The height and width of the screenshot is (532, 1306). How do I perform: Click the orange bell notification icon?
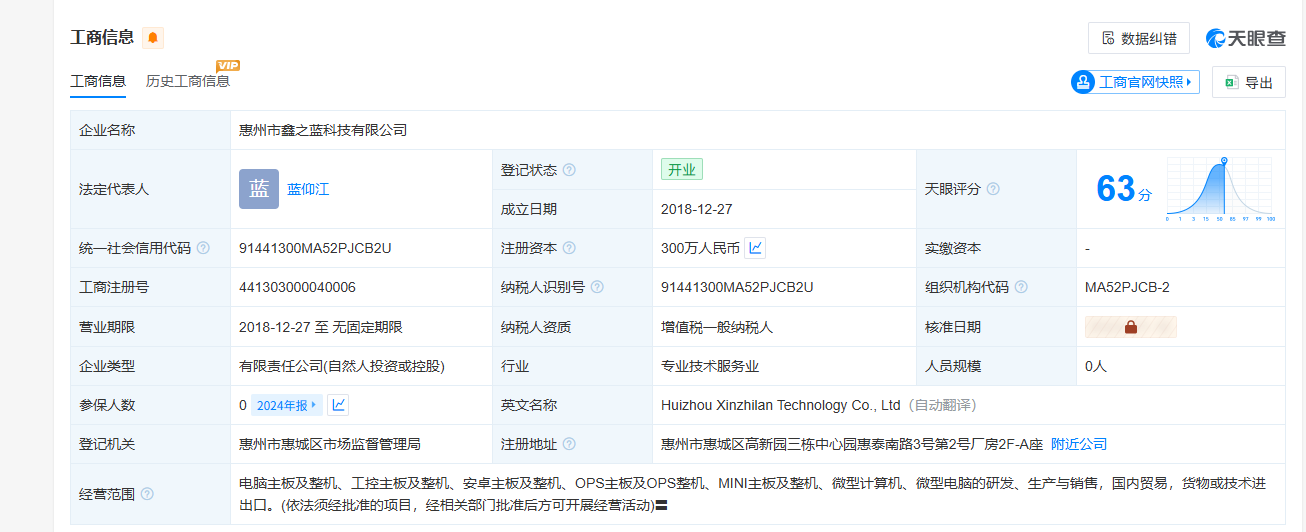click(153, 38)
